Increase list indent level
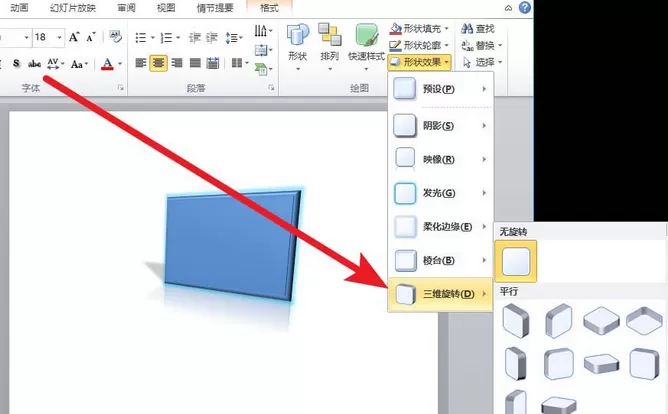668x414 pixels. pos(212,37)
